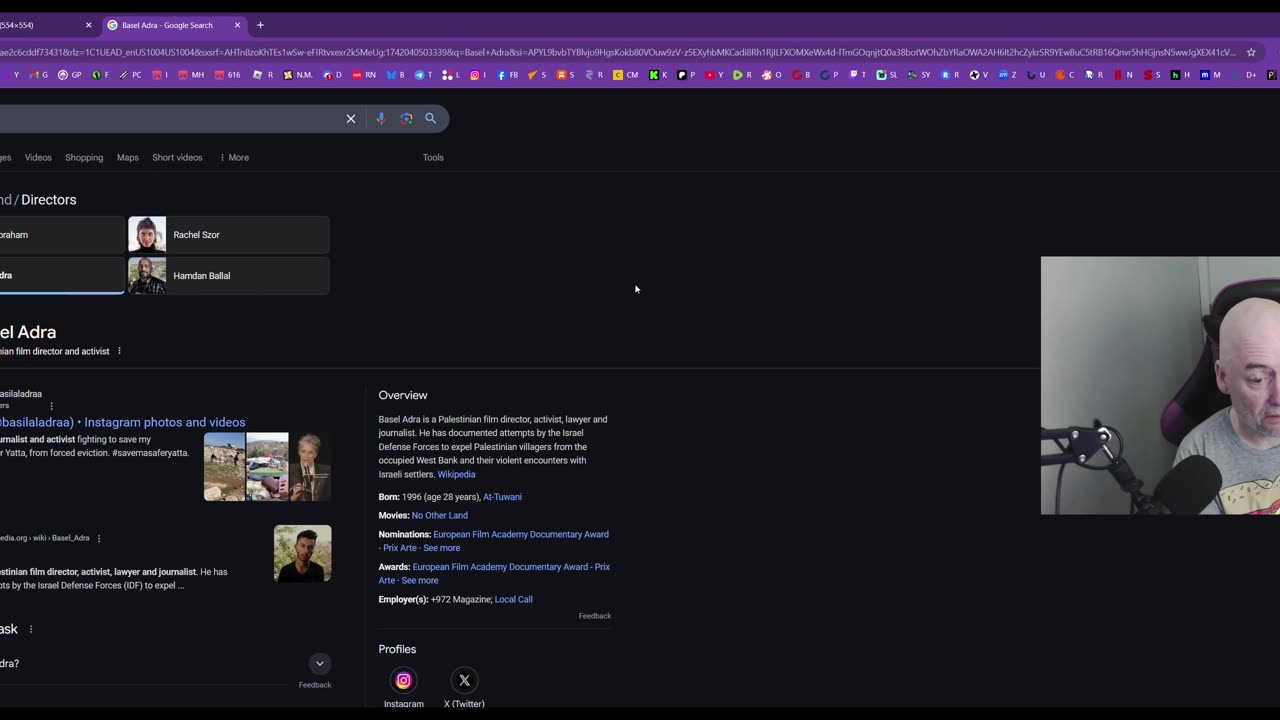This screenshot has width=1280, height=720.
Task: Switch to Shopping search tab
Action: click(84, 157)
